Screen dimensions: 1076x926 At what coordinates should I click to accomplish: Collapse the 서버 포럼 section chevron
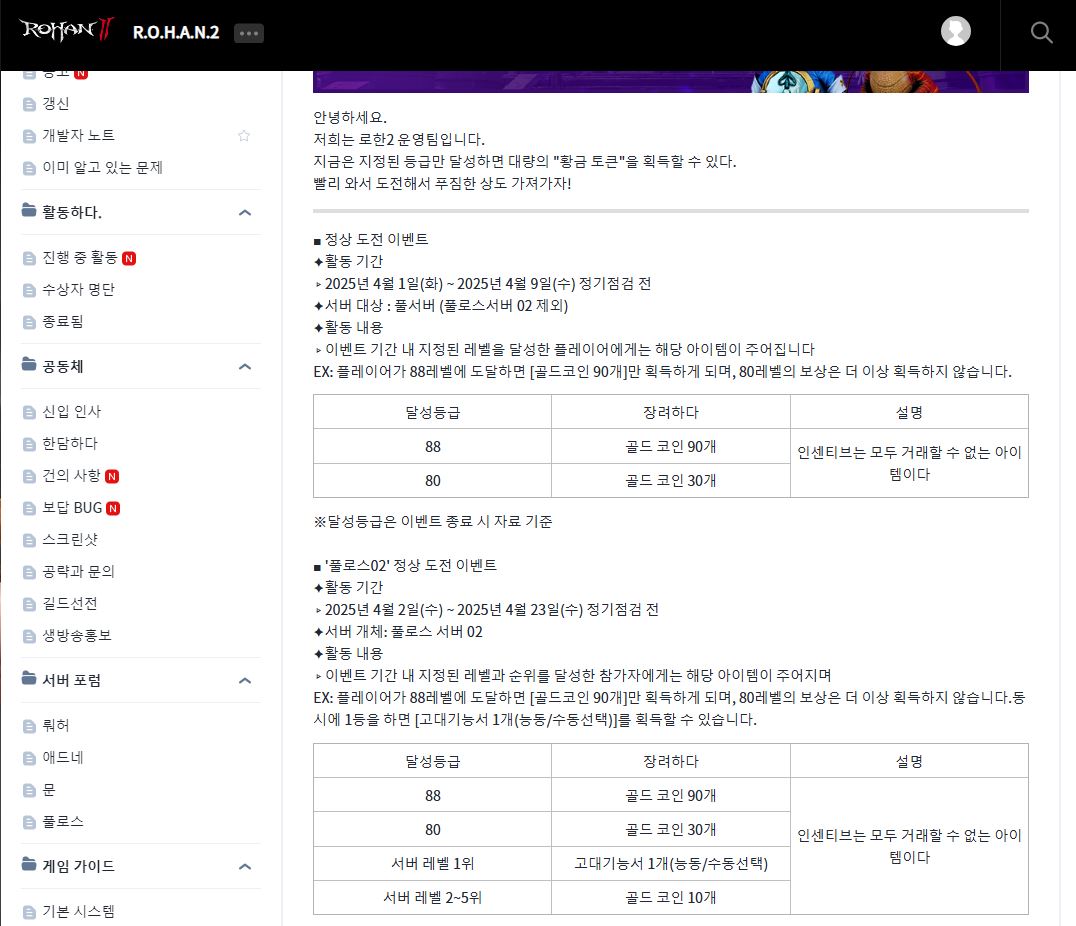[x=245, y=681]
